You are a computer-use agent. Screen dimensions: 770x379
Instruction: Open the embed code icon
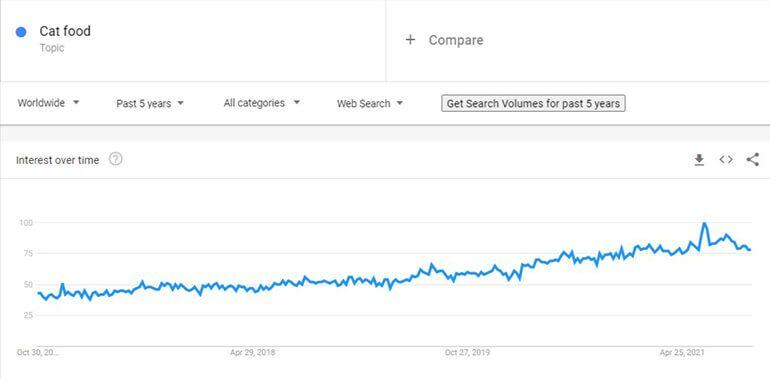(x=726, y=160)
